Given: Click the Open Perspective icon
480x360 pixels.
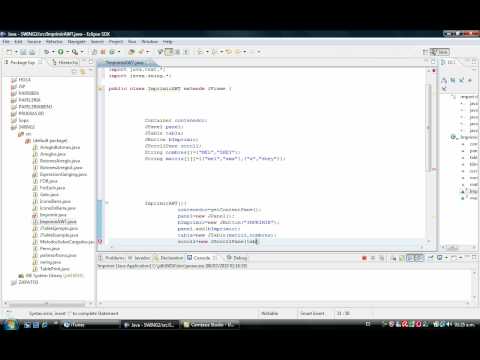Looking at the screenshot, I should (425, 52).
